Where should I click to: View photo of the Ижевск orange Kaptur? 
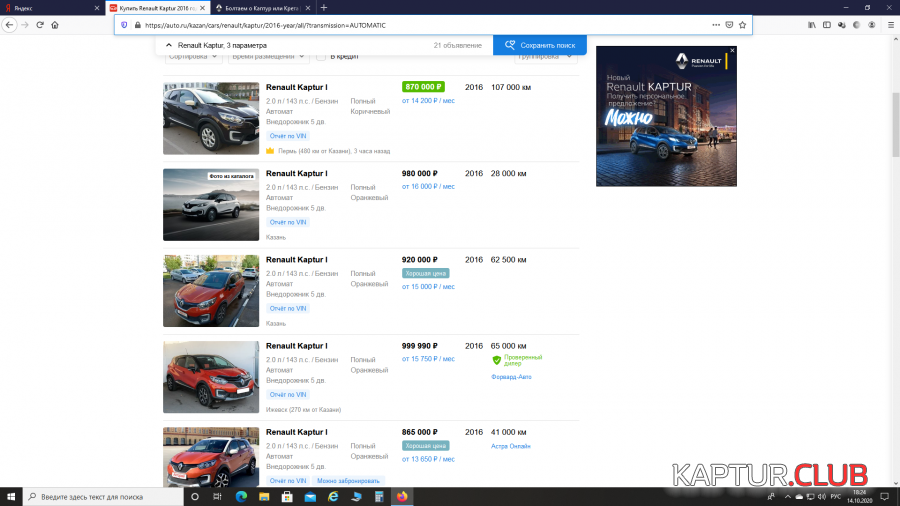211,377
